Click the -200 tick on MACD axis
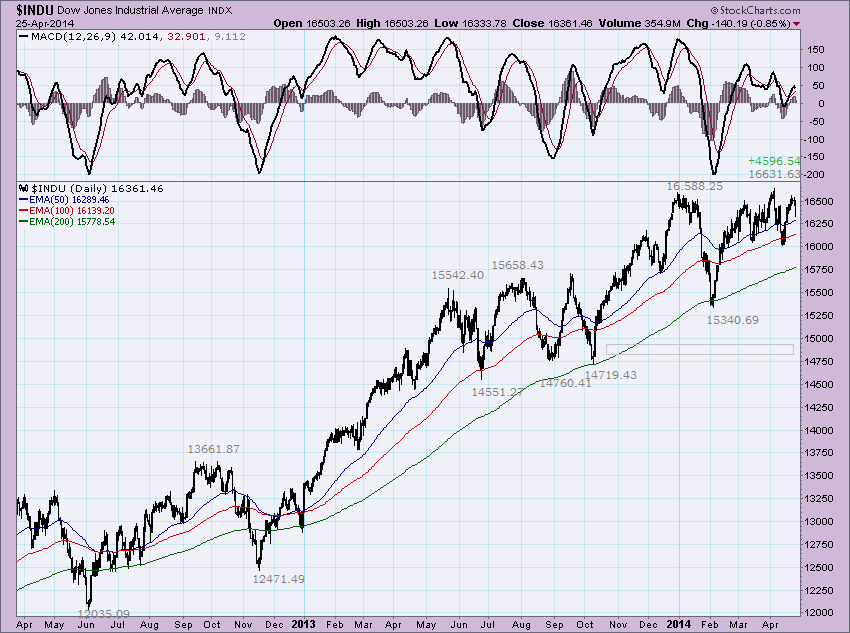Screen dimensions: 850x633 814,175
